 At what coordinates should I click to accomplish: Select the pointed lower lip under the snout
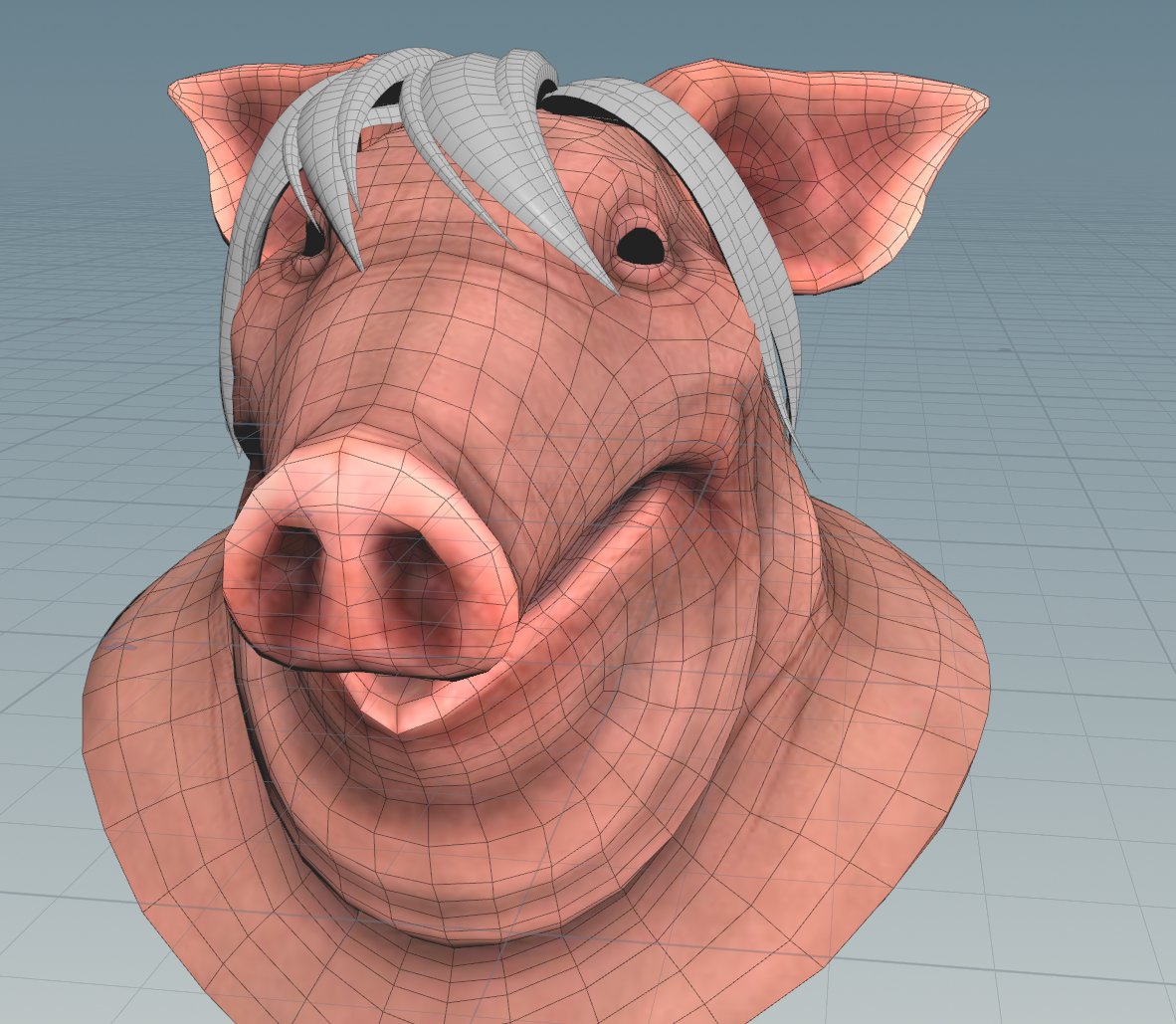point(405,702)
